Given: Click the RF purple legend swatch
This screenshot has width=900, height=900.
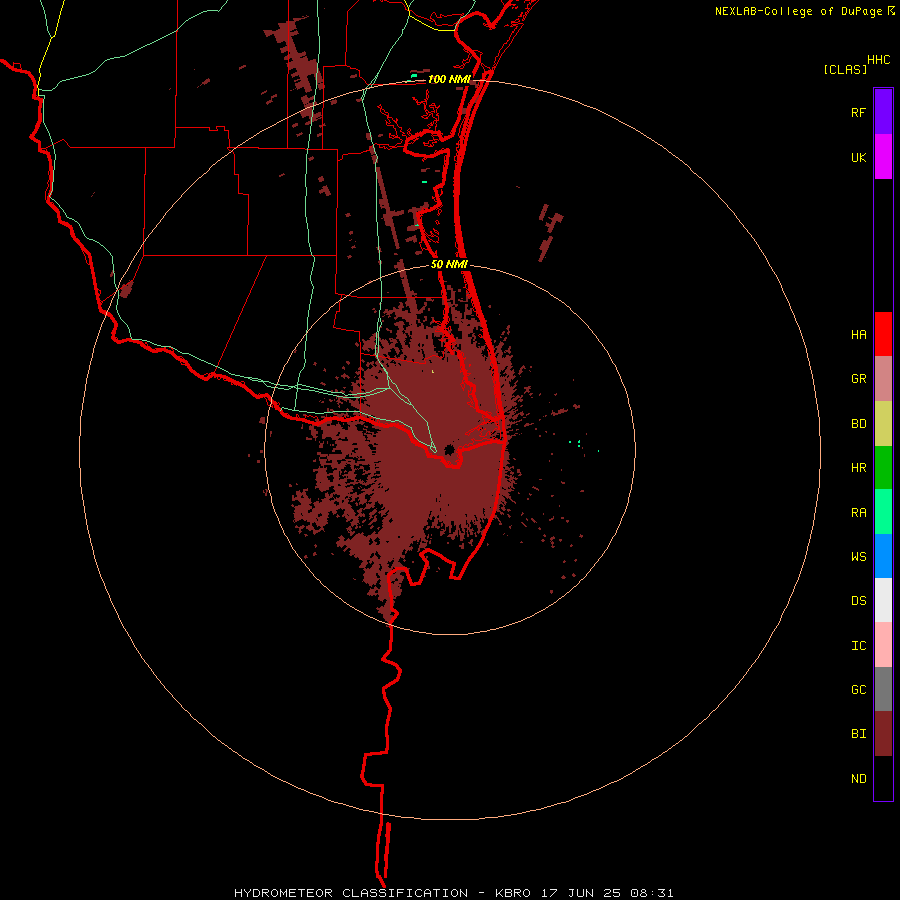Looking at the screenshot, I should [883, 111].
